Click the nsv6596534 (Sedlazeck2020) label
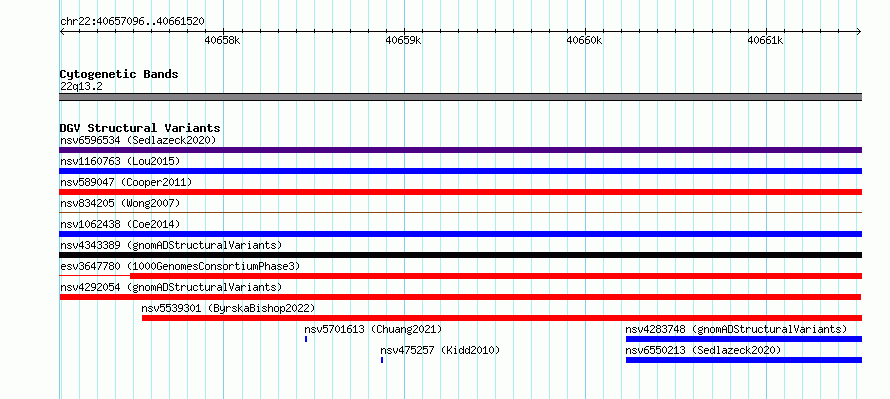The image size is (890, 399). 138,140
